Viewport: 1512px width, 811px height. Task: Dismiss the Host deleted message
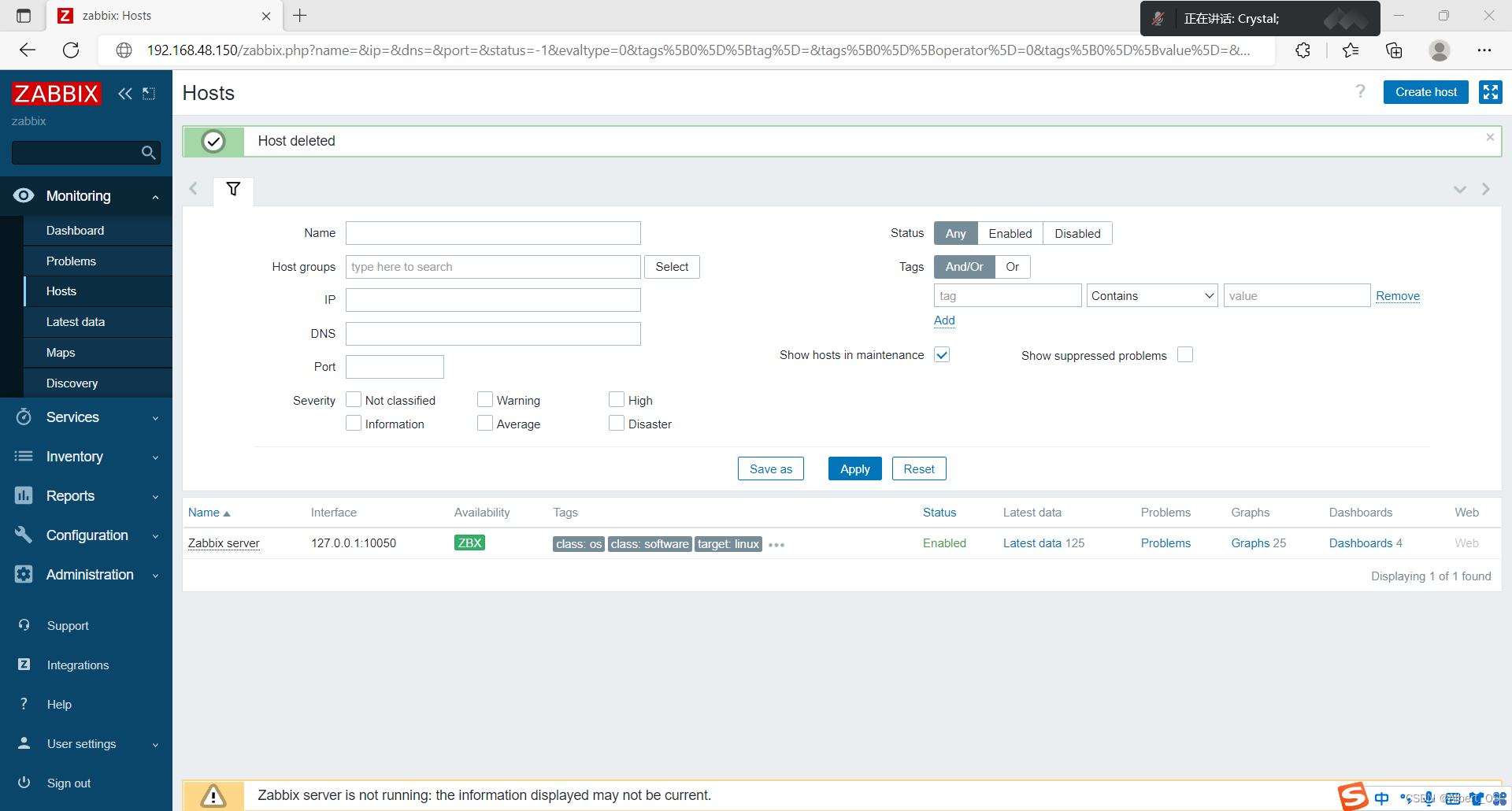[x=1490, y=137]
